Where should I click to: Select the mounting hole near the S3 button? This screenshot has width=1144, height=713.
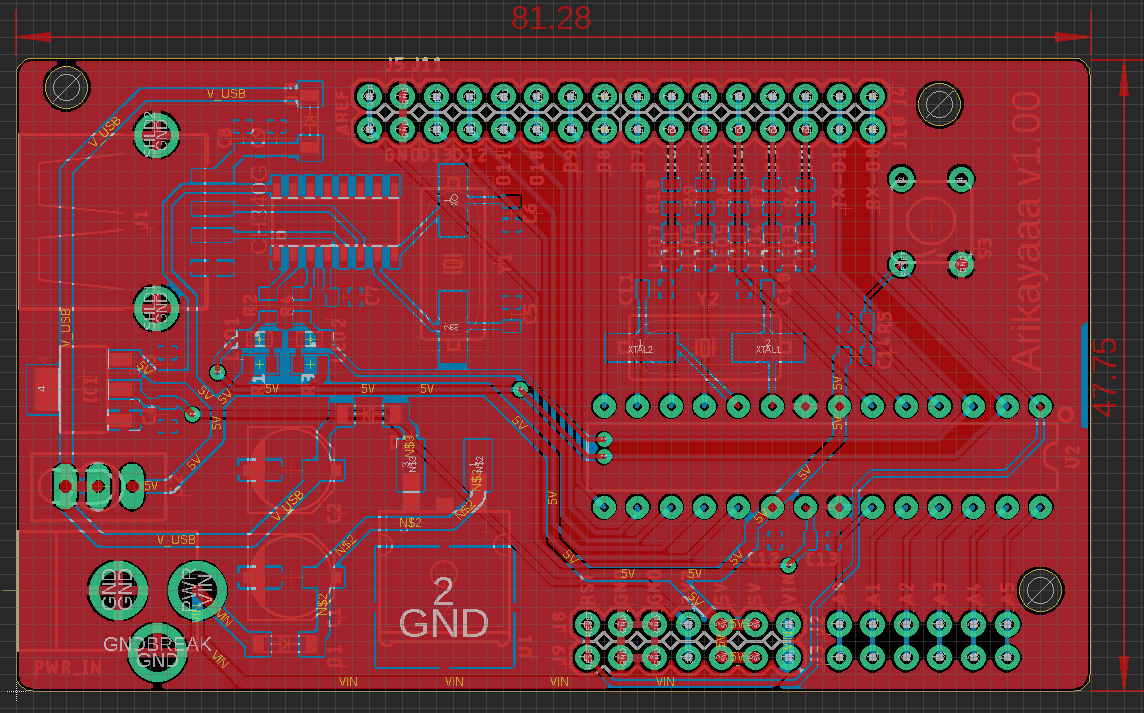click(x=939, y=104)
